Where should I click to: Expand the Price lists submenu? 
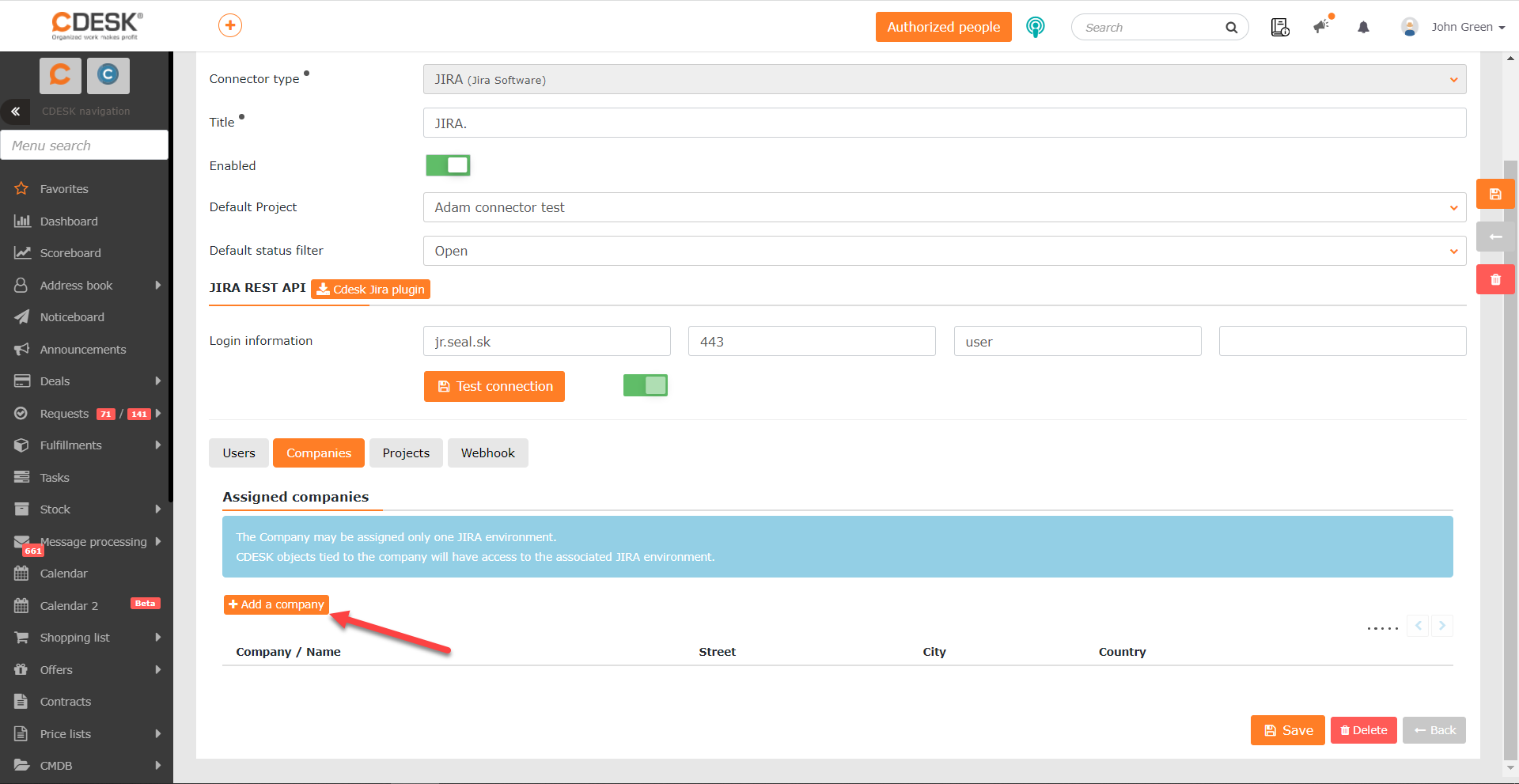[158, 734]
